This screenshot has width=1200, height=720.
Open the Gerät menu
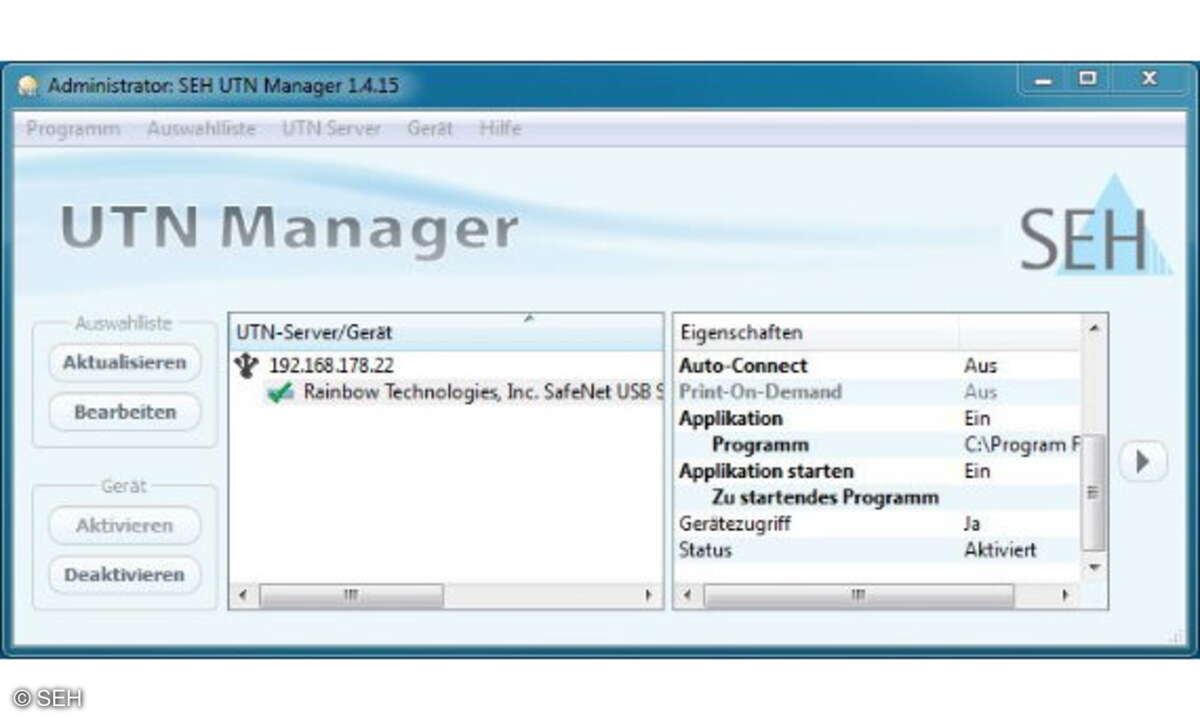click(429, 128)
